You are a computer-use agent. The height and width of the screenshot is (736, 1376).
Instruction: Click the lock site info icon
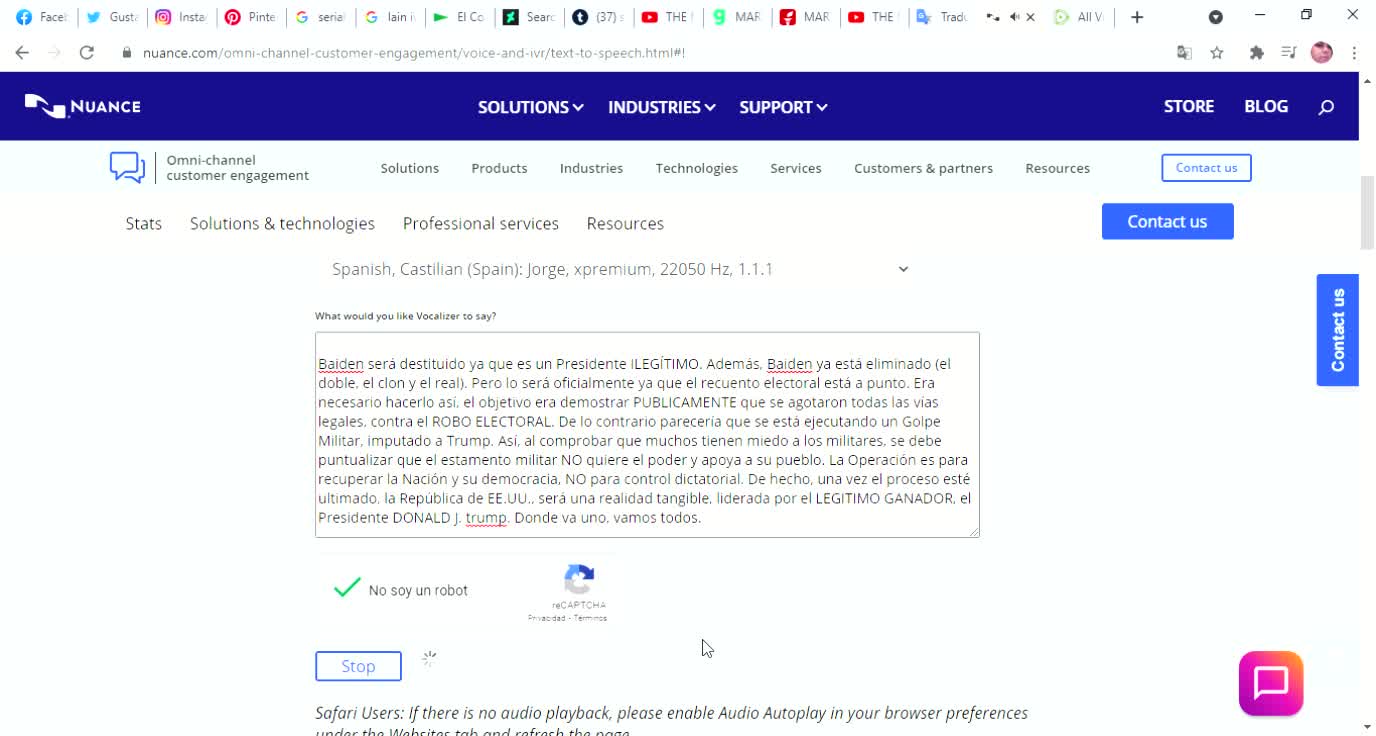click(x=127, y=53)
